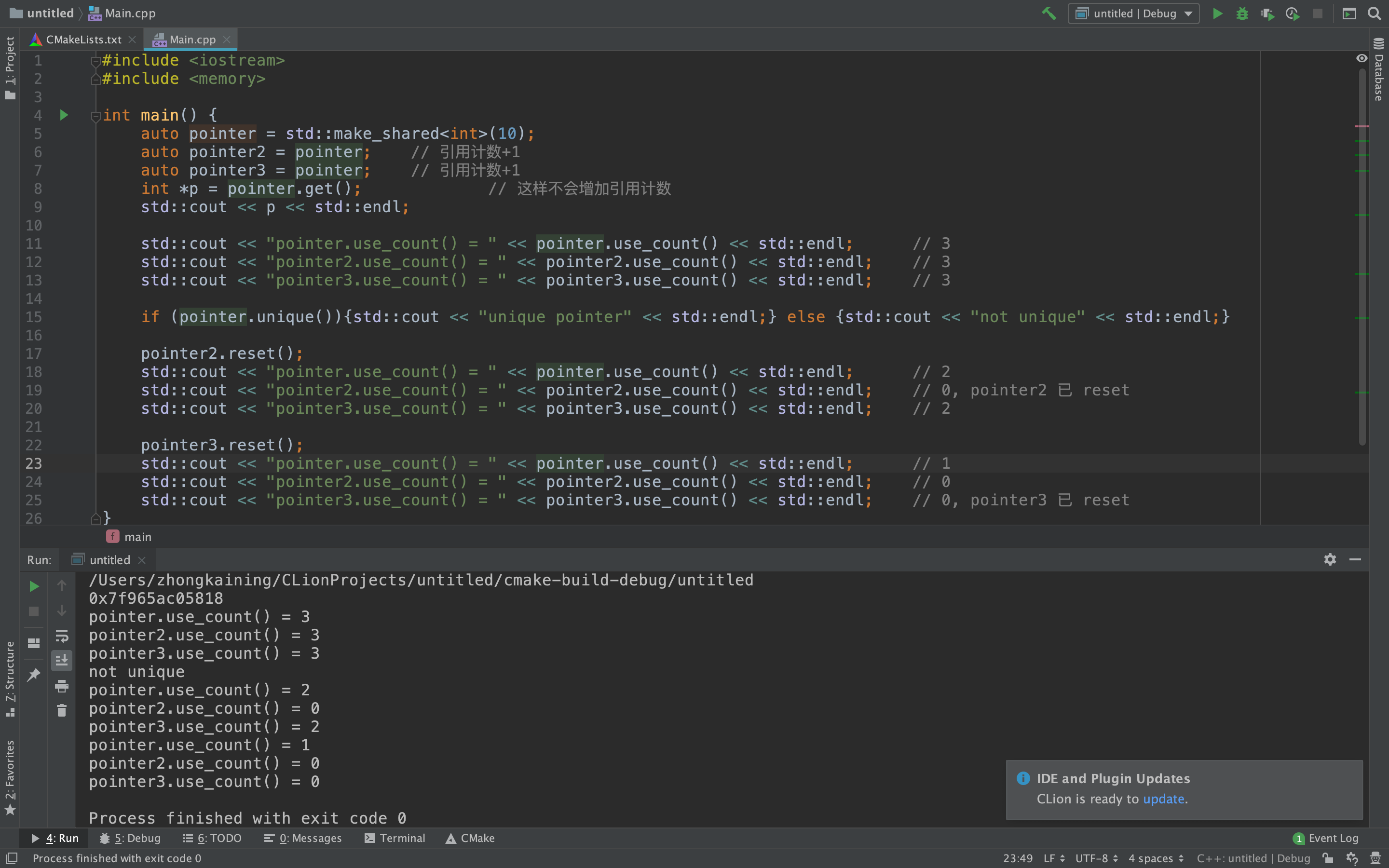Click the editor vertical scrollbar
The height and width of the screenshot is (868, 1389).
point(1362,257)
